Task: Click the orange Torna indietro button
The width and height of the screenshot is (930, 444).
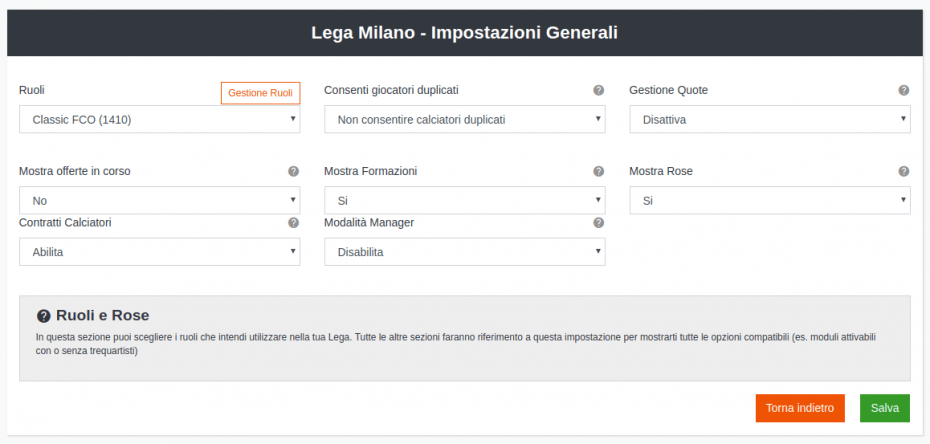Action: click(x=800, y=408)
